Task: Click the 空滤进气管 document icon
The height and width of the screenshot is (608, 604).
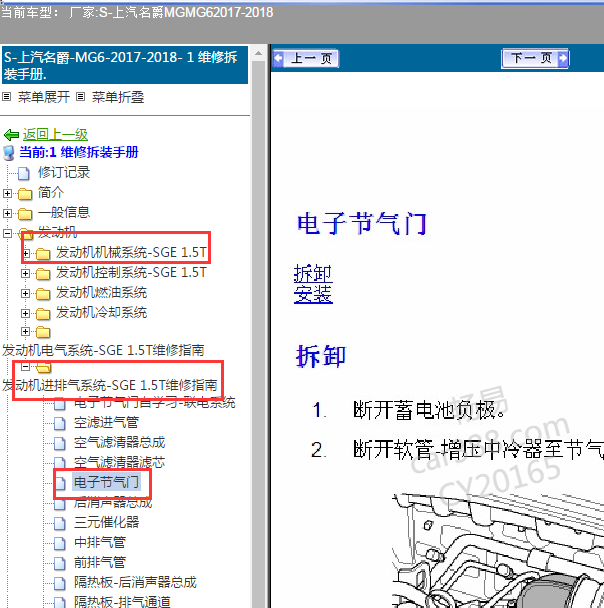Action: click(60, 423)
